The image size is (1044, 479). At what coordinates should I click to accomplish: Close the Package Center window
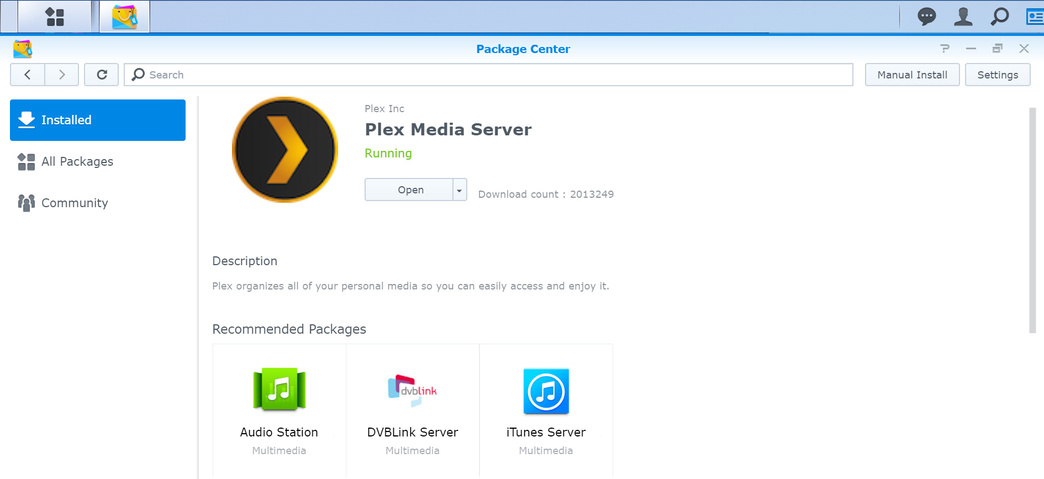pos(1024,49)
